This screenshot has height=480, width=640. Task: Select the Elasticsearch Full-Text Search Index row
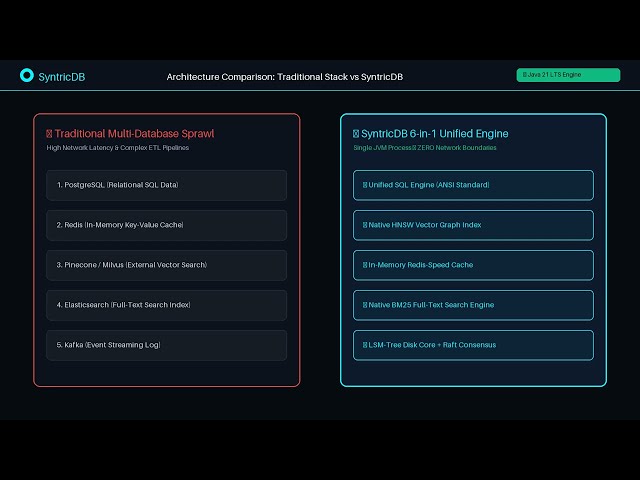(x=167, y=305)
